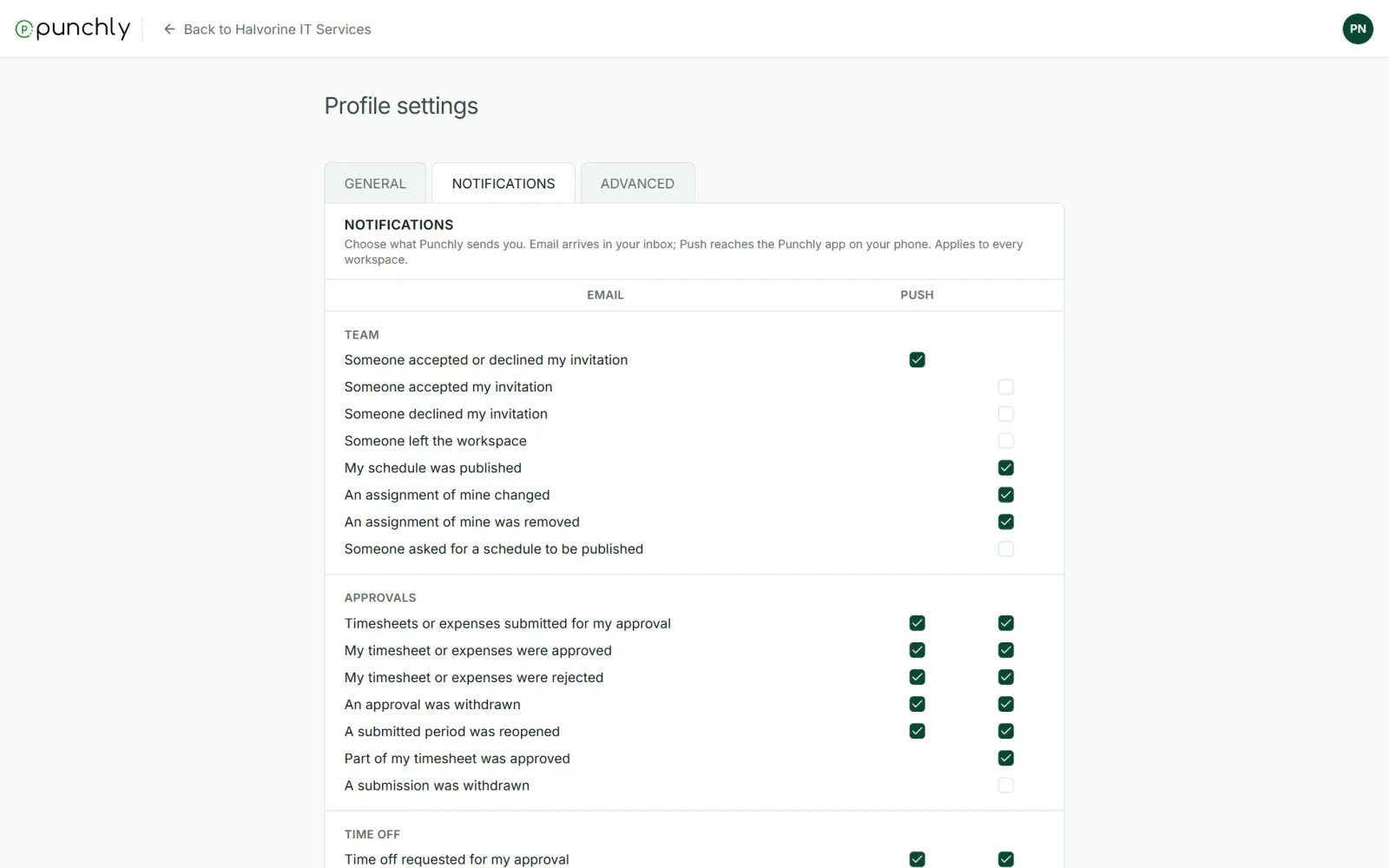Viewport: 1389px width, 868px height.
Task: Untick "An assignment of mine changed" checkbox
Action: (x=1005, y=494)
